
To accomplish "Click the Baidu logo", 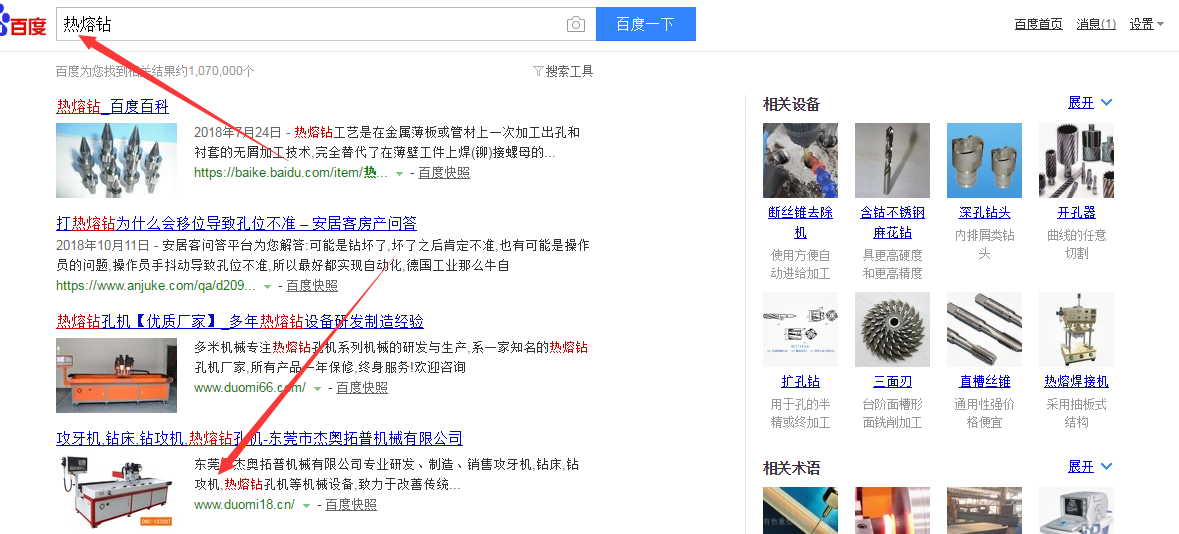I will pyautogui.click(x=24, y=24).
